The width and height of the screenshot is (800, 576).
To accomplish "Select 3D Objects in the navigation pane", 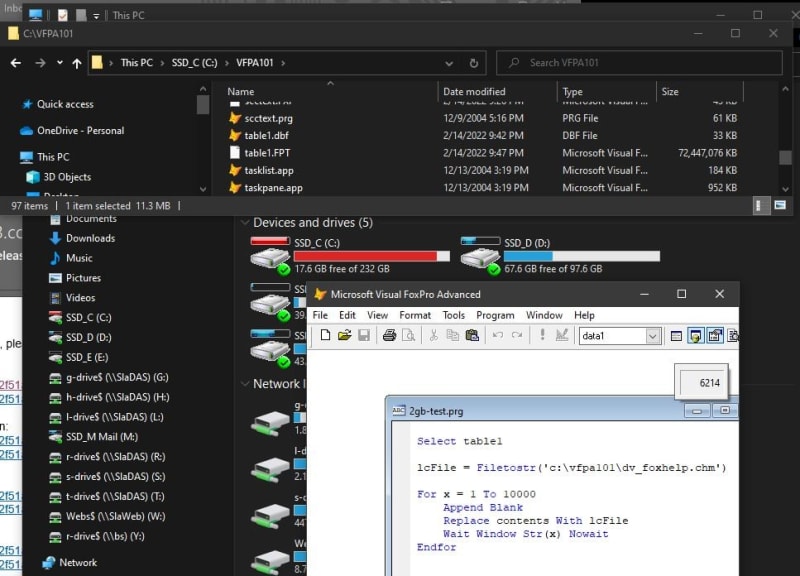I will point(67,177).
